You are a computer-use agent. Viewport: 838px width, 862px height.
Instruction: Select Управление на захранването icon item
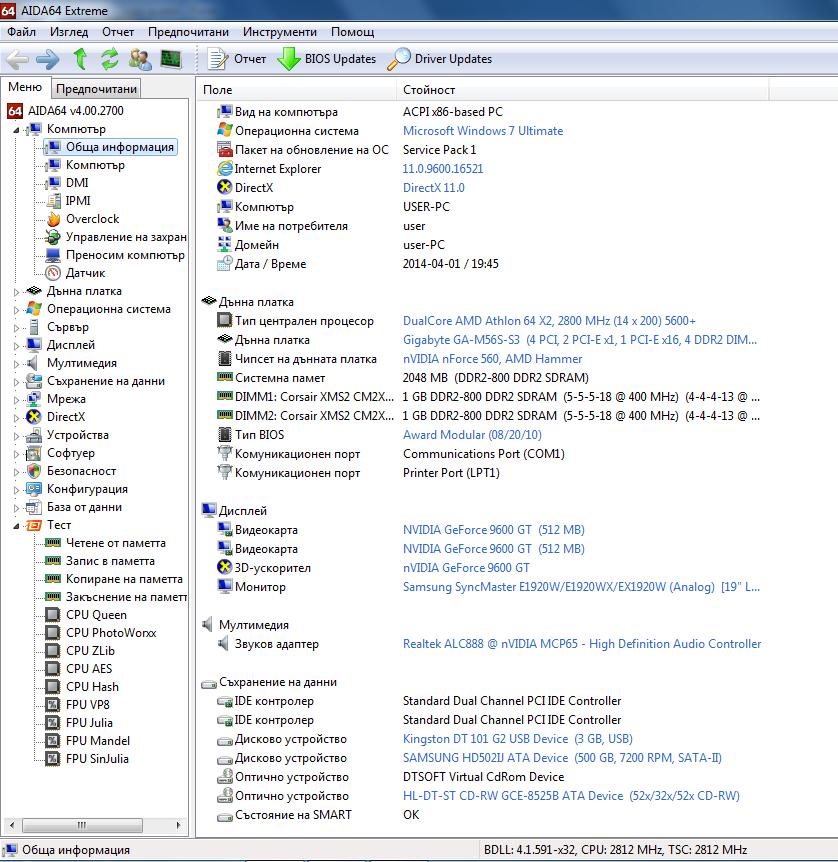click(53, 237)
